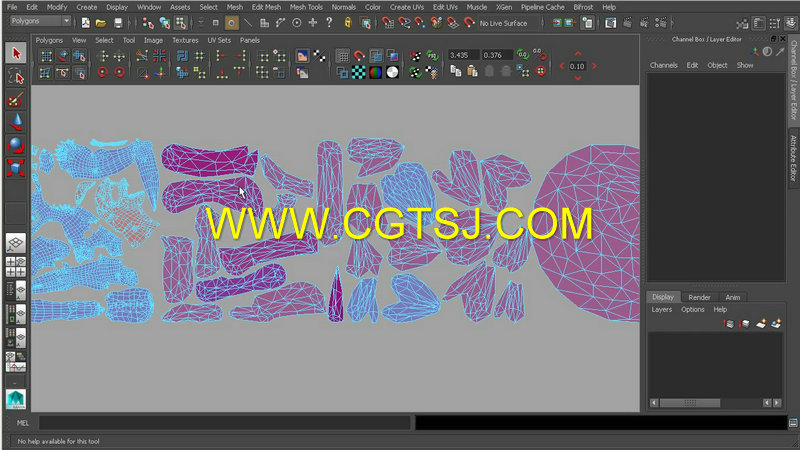Click rightmost create new layer icon
Viewport: 800px width, 450px height.
click(x=777, y=323)
